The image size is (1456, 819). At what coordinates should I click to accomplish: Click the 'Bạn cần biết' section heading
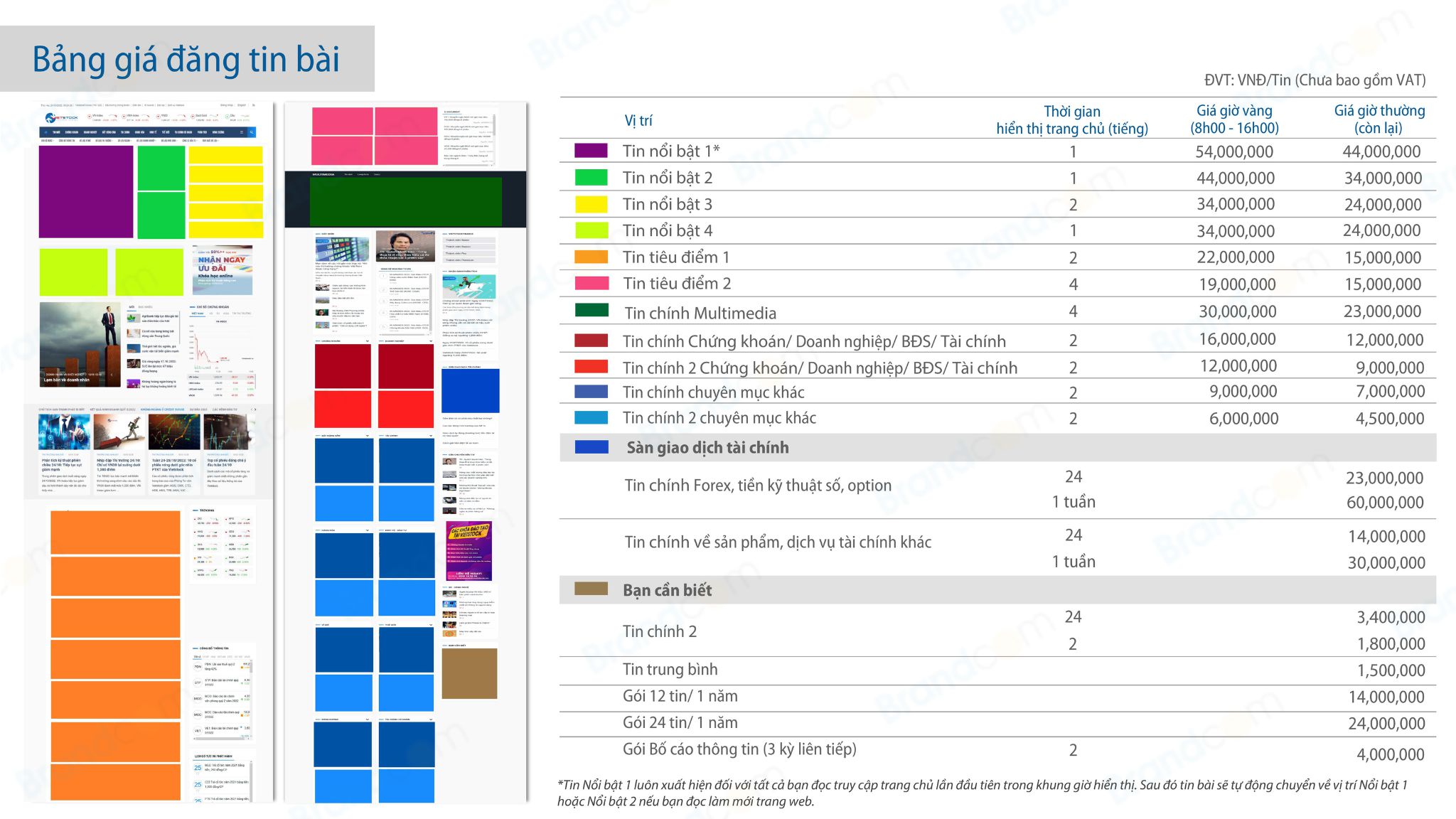(667, 590)
